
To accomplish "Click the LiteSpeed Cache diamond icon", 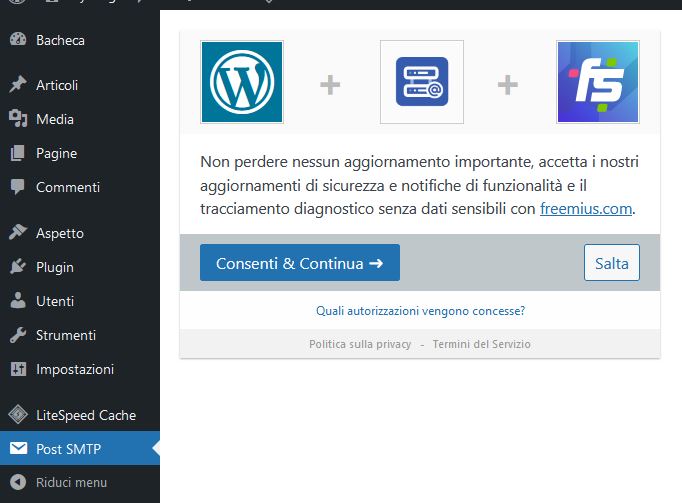I will [x=18, y=414].
